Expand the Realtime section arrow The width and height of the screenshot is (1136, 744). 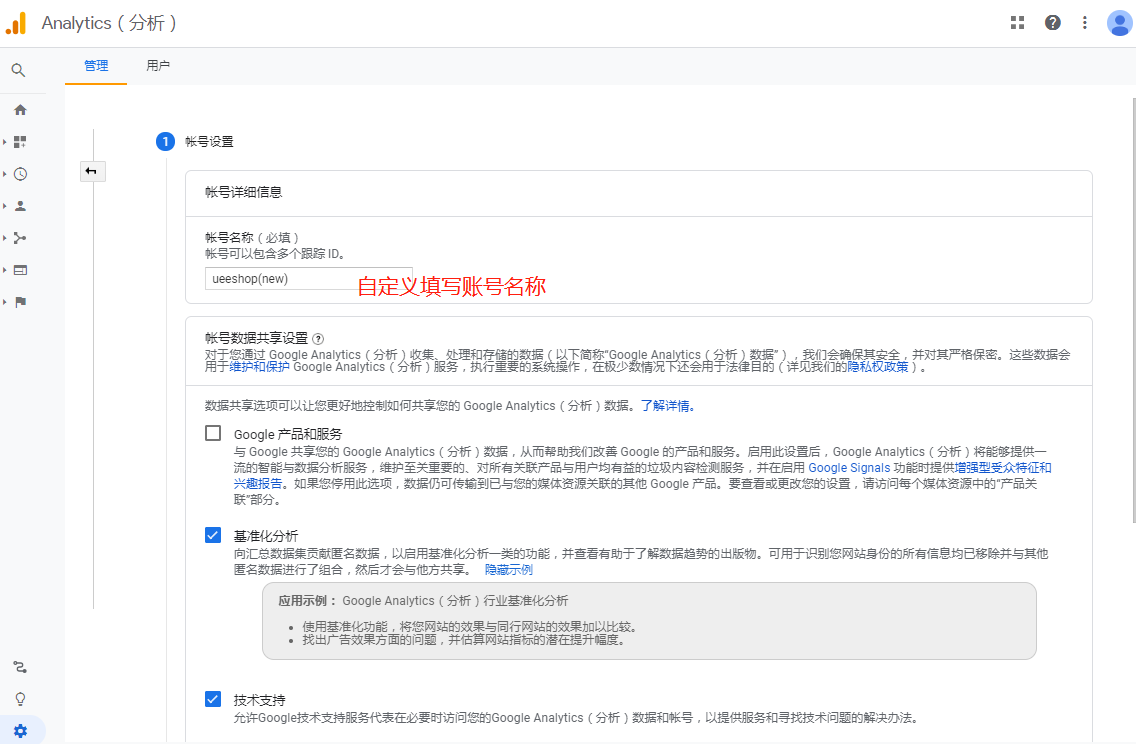tap(5, 174)
